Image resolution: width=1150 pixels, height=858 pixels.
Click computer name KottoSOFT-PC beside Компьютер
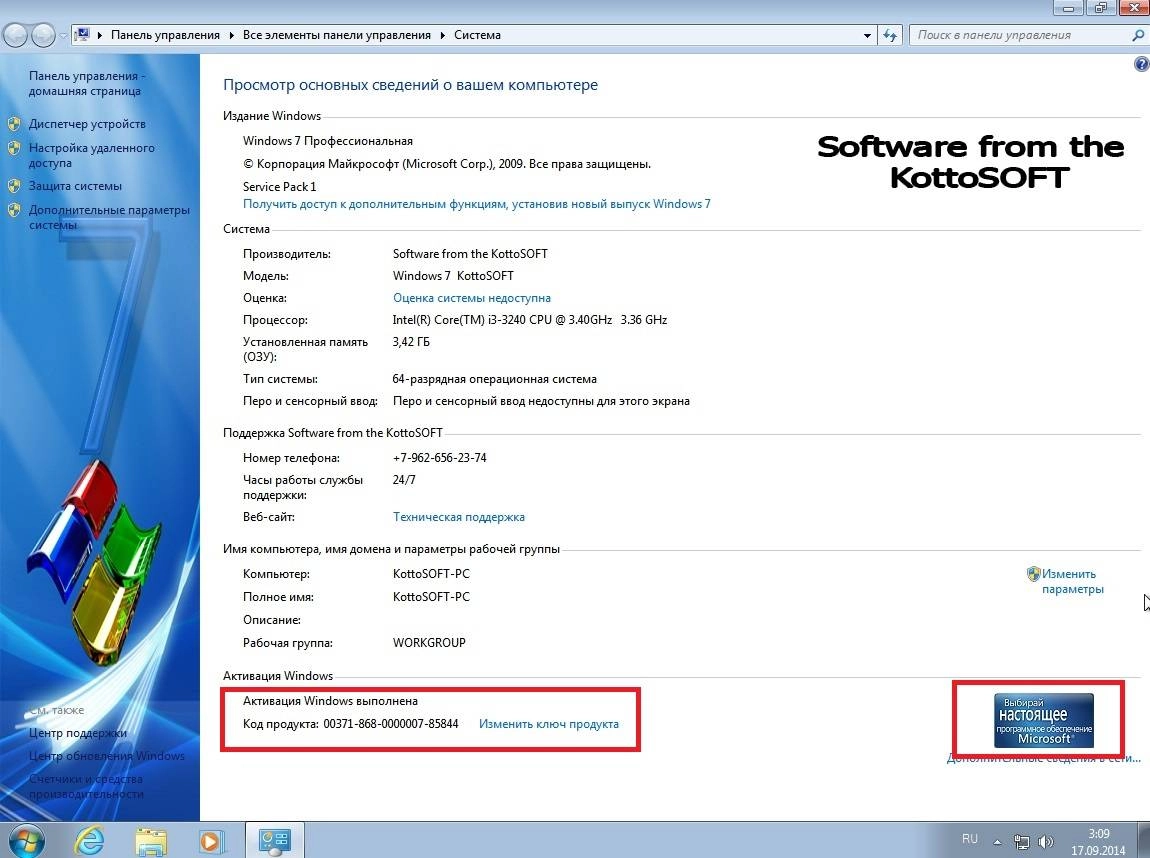[431, 573]
